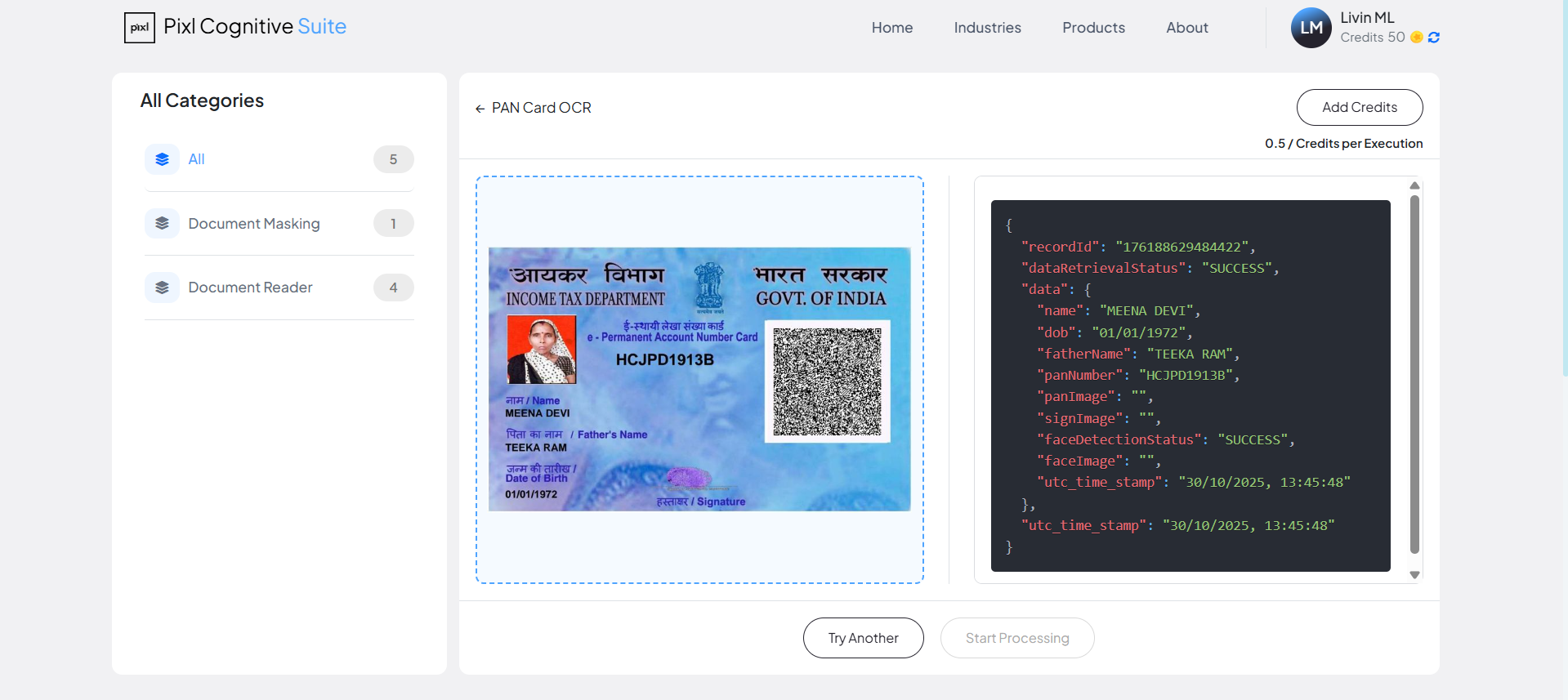Click the credits refresh icon

tap(1433, 38)
